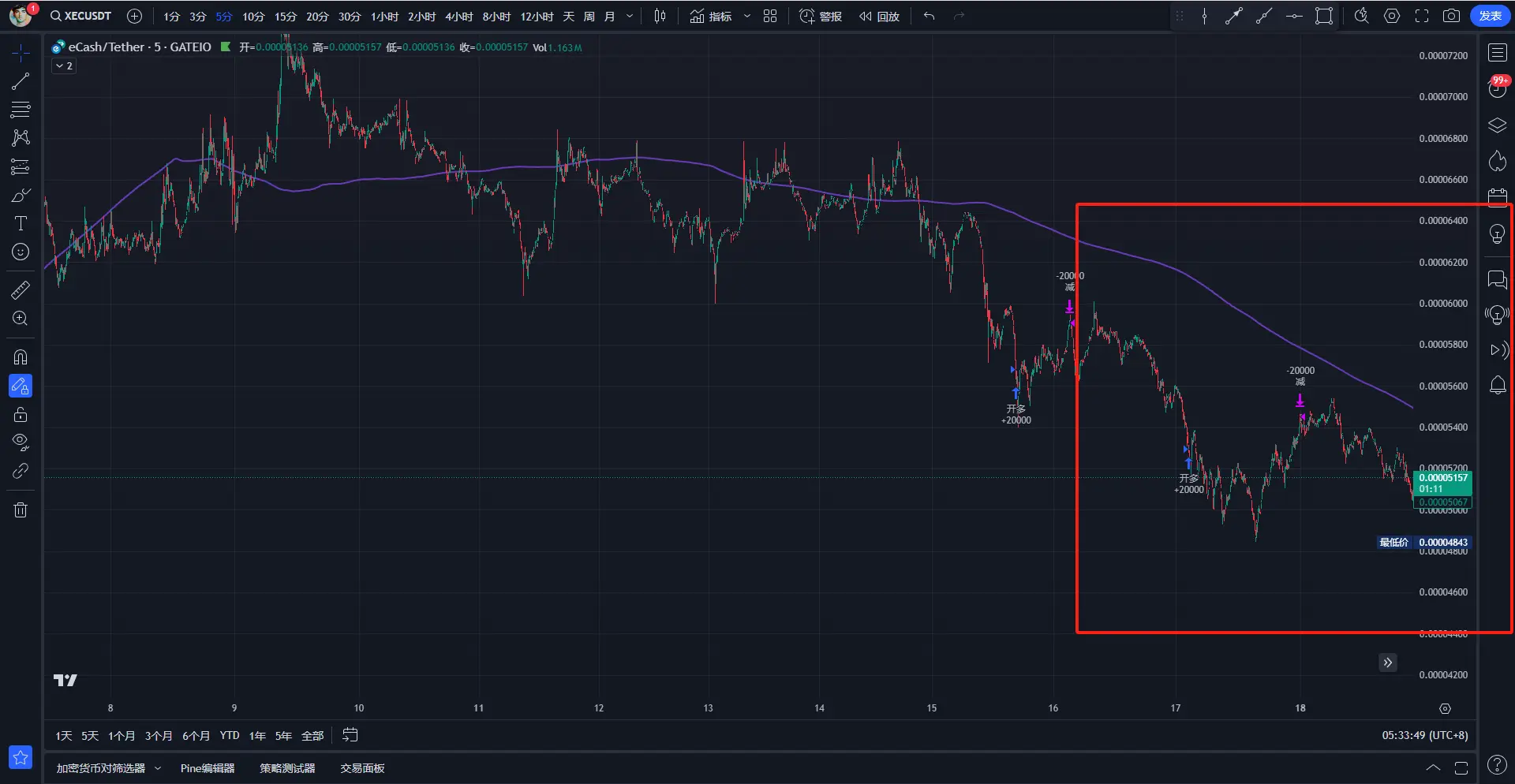This screenshot has height=784, width=1515.
Task: Toggle hide all drawings eye icon
Action: coord(21,442)
